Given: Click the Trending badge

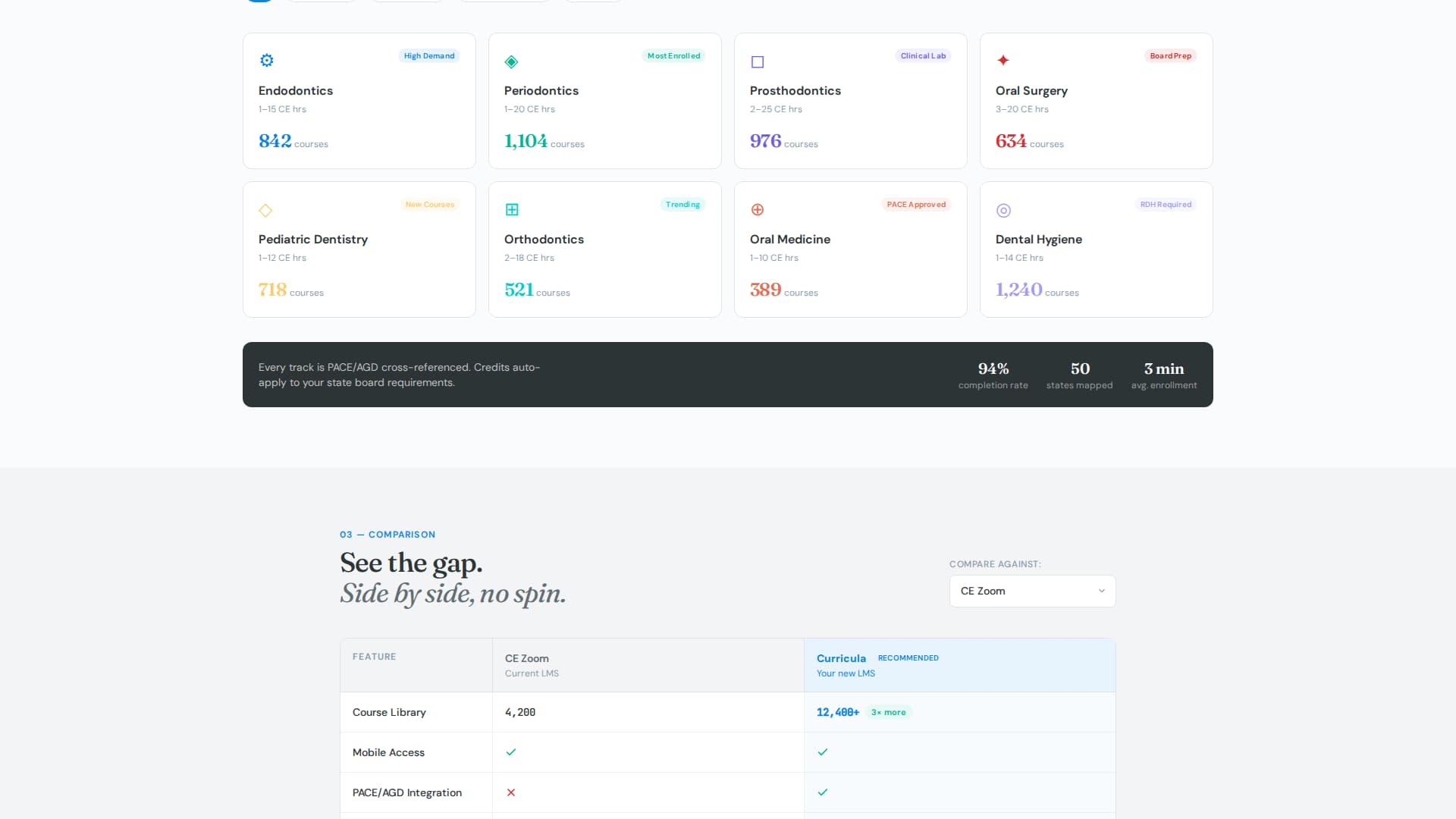Looking at the screenshot, I should (x=682, y=204).
